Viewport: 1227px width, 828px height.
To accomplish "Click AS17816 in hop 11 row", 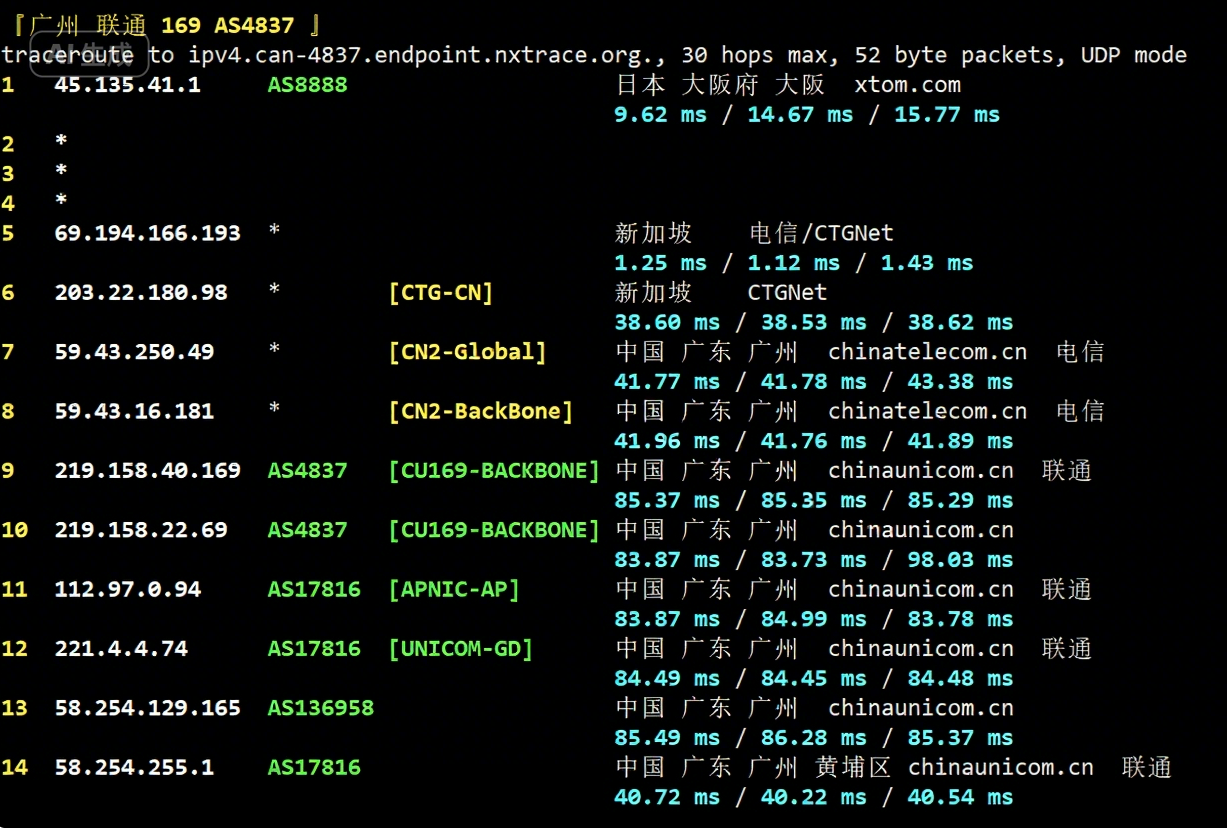I will [314, 589].
